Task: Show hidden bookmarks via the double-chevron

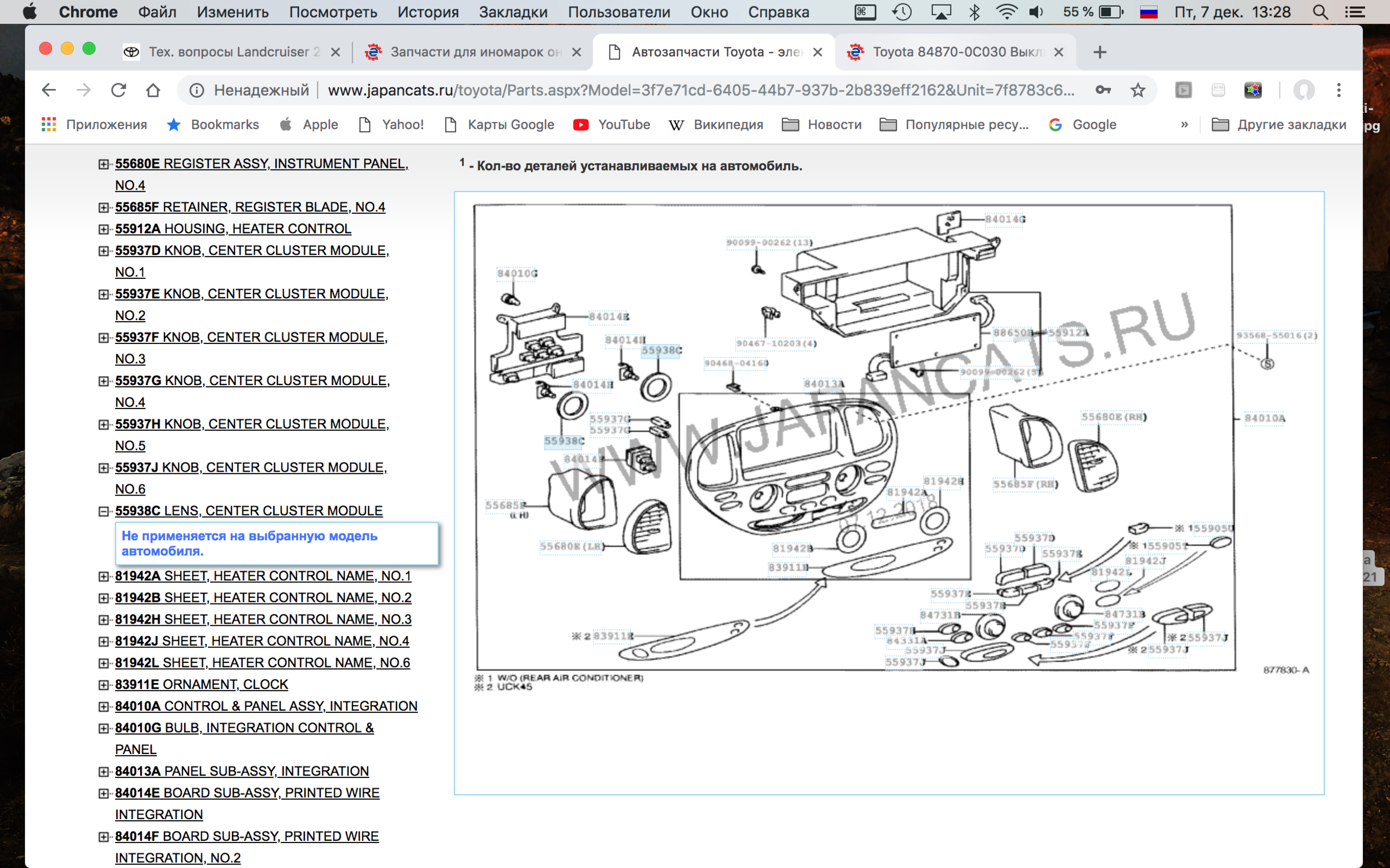Action: [x=1184, y=124]
